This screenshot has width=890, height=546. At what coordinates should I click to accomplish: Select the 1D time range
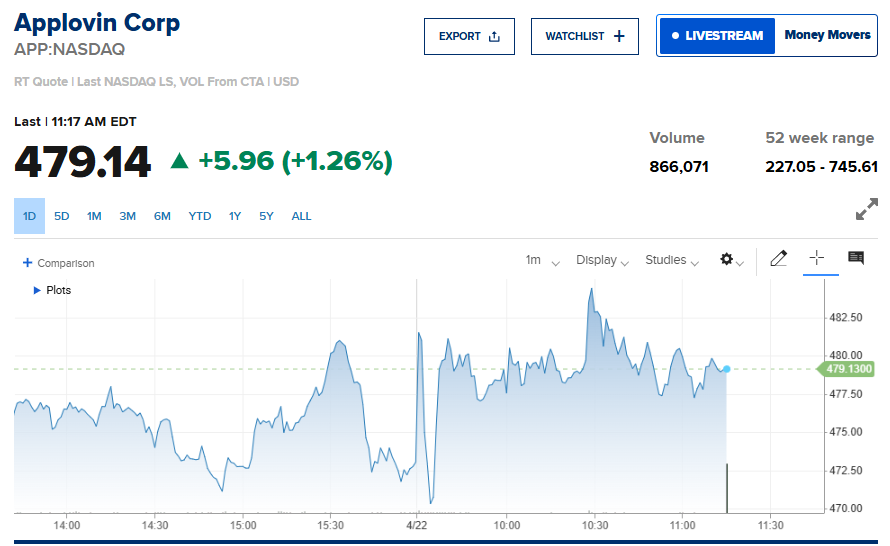[x=29, y=216]
